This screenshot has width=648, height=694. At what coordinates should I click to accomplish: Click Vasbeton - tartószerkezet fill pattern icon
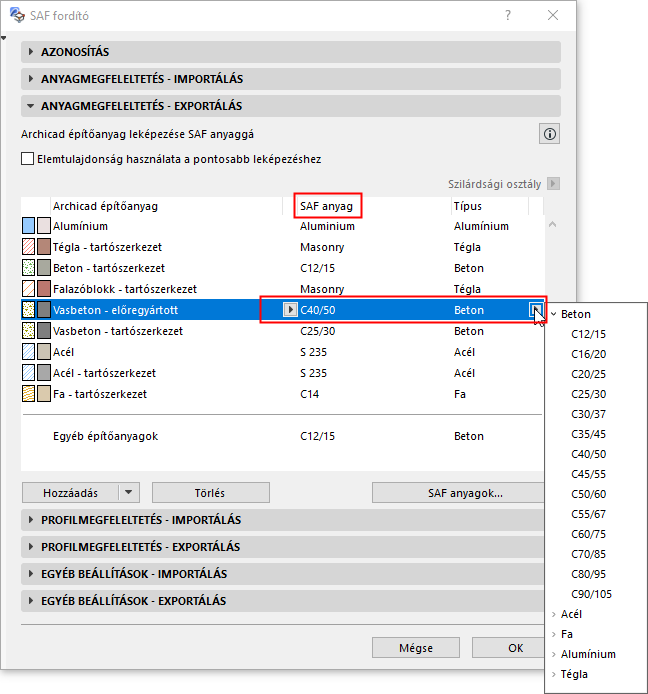[28, 331]
